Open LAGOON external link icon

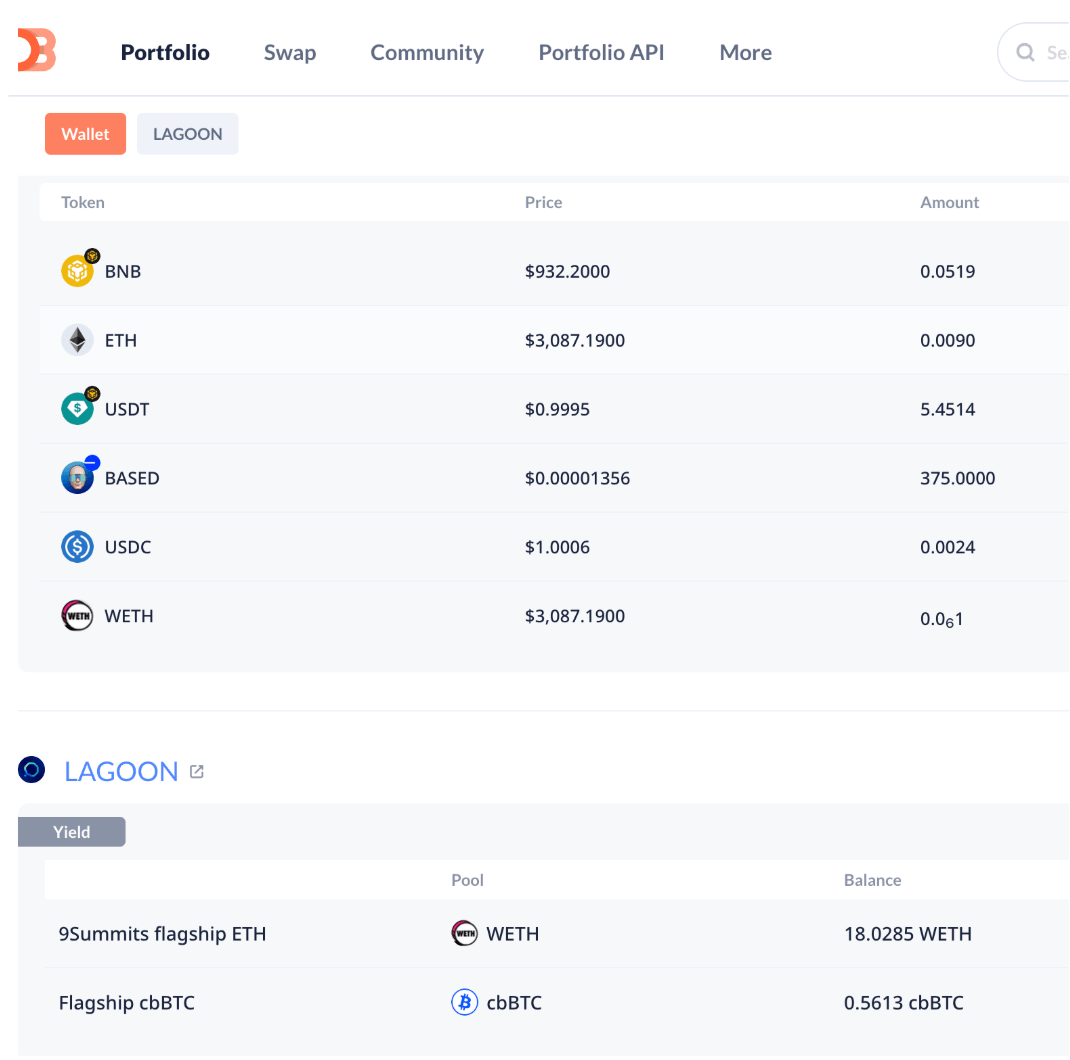point(197,771)
